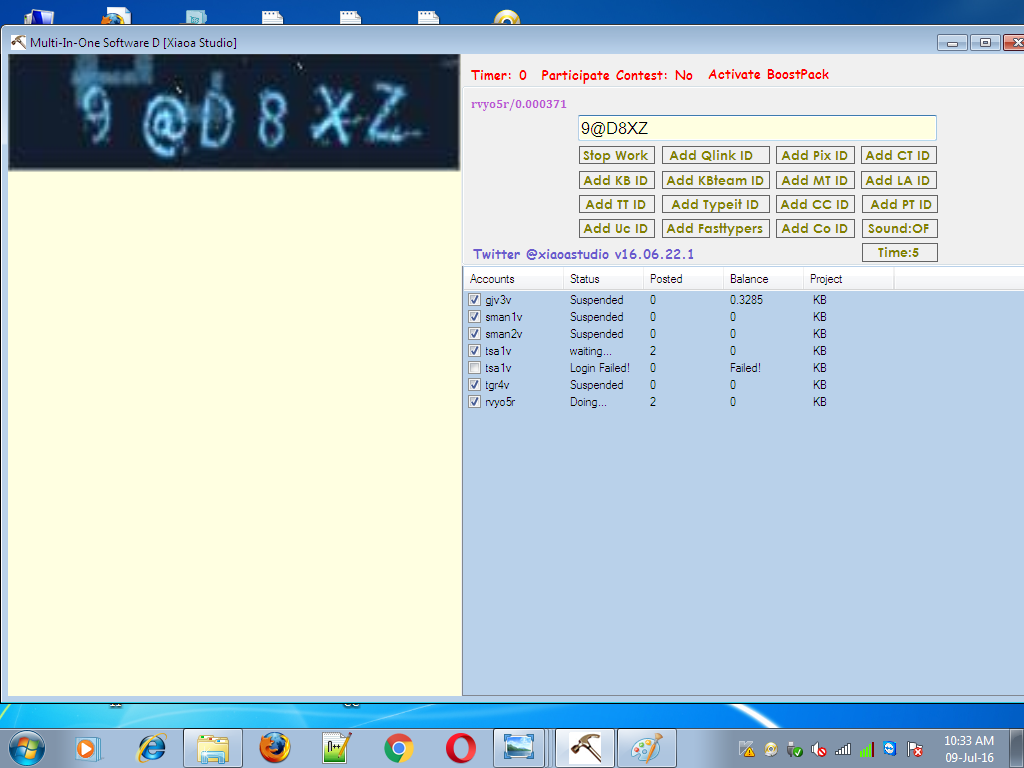Sort by the Status column header

pos(603,279)
